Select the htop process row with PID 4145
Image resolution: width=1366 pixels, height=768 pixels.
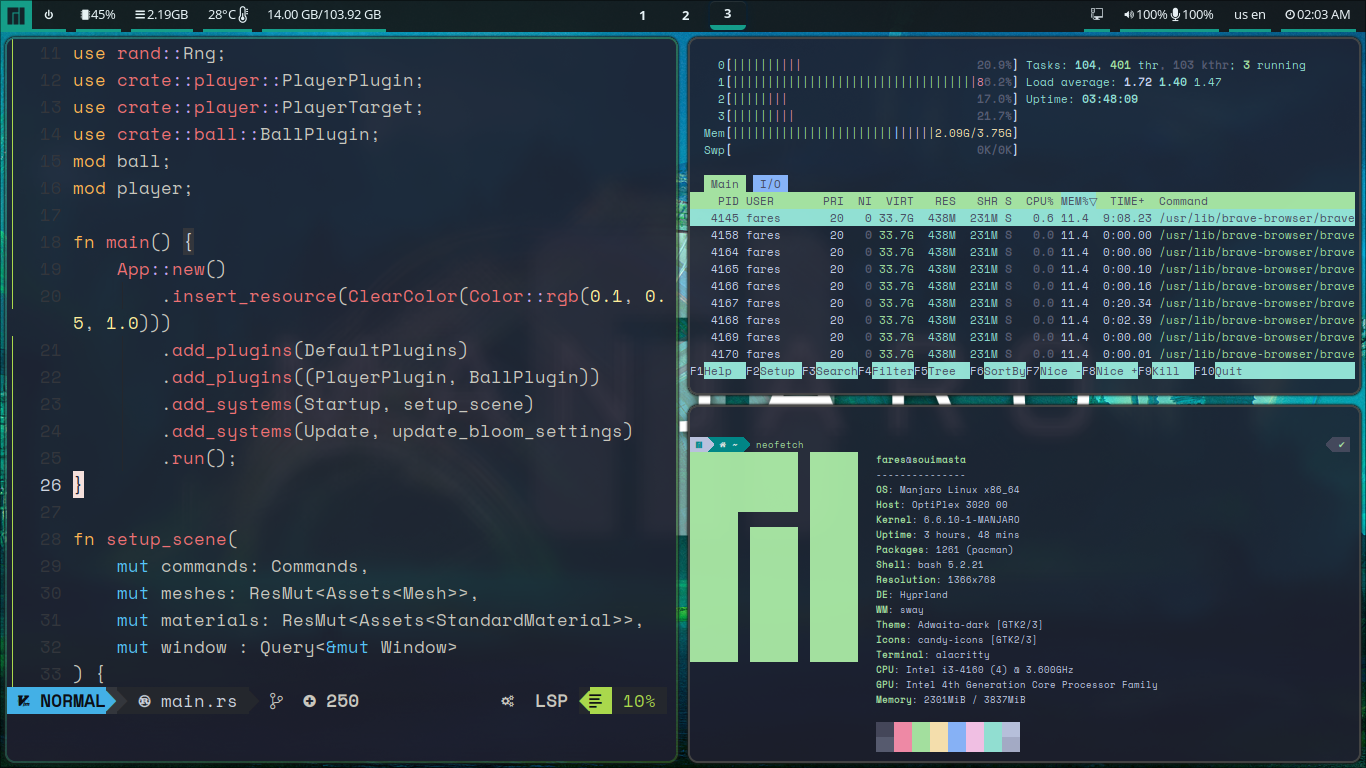1022,218
